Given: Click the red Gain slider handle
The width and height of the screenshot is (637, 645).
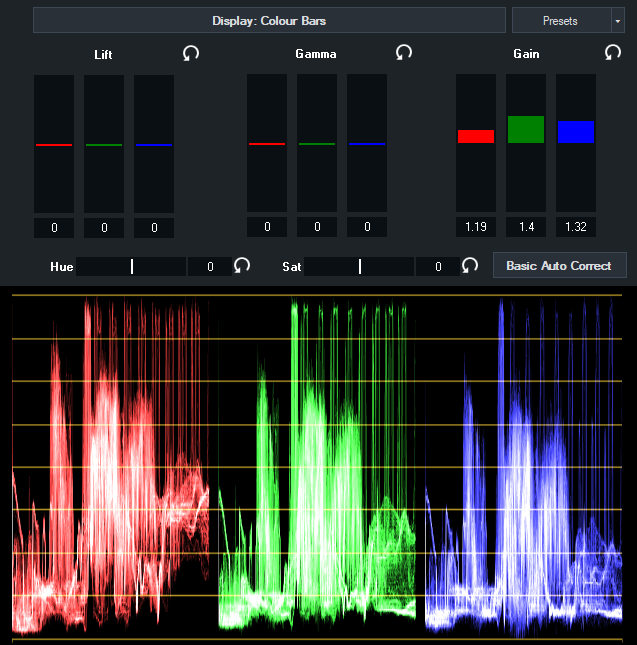Looking at the screenshot, I should 476,136.
